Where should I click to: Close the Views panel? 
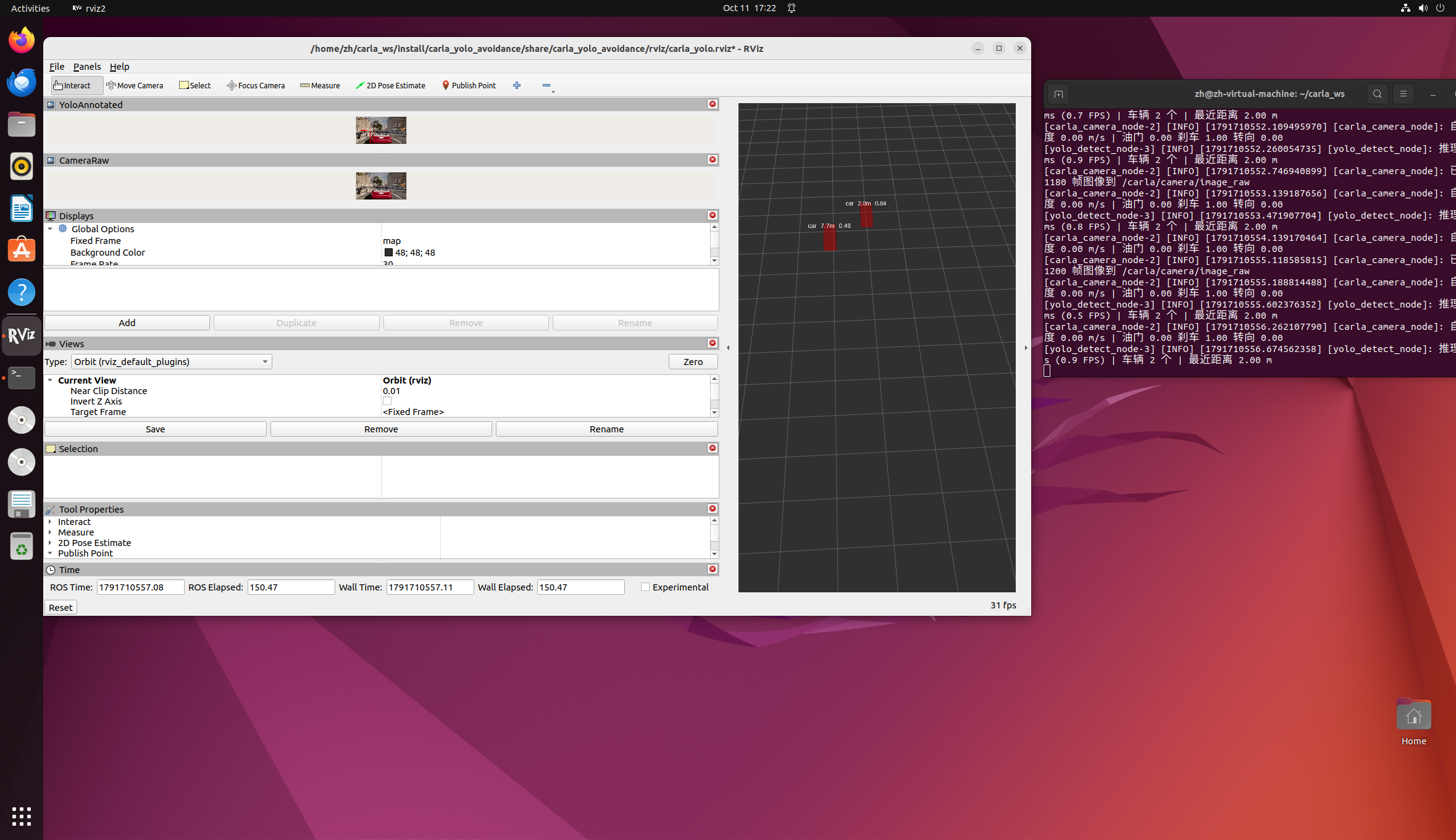click(713, 343)
